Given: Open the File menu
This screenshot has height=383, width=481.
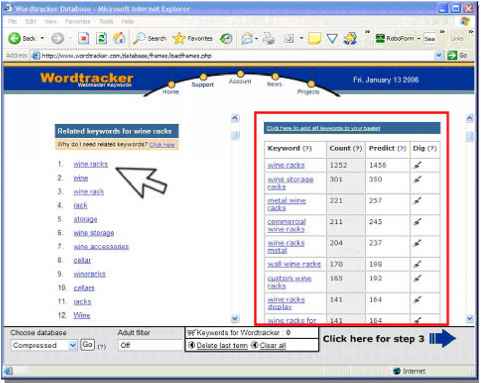Looking at the screenshot, I should 12,21.
